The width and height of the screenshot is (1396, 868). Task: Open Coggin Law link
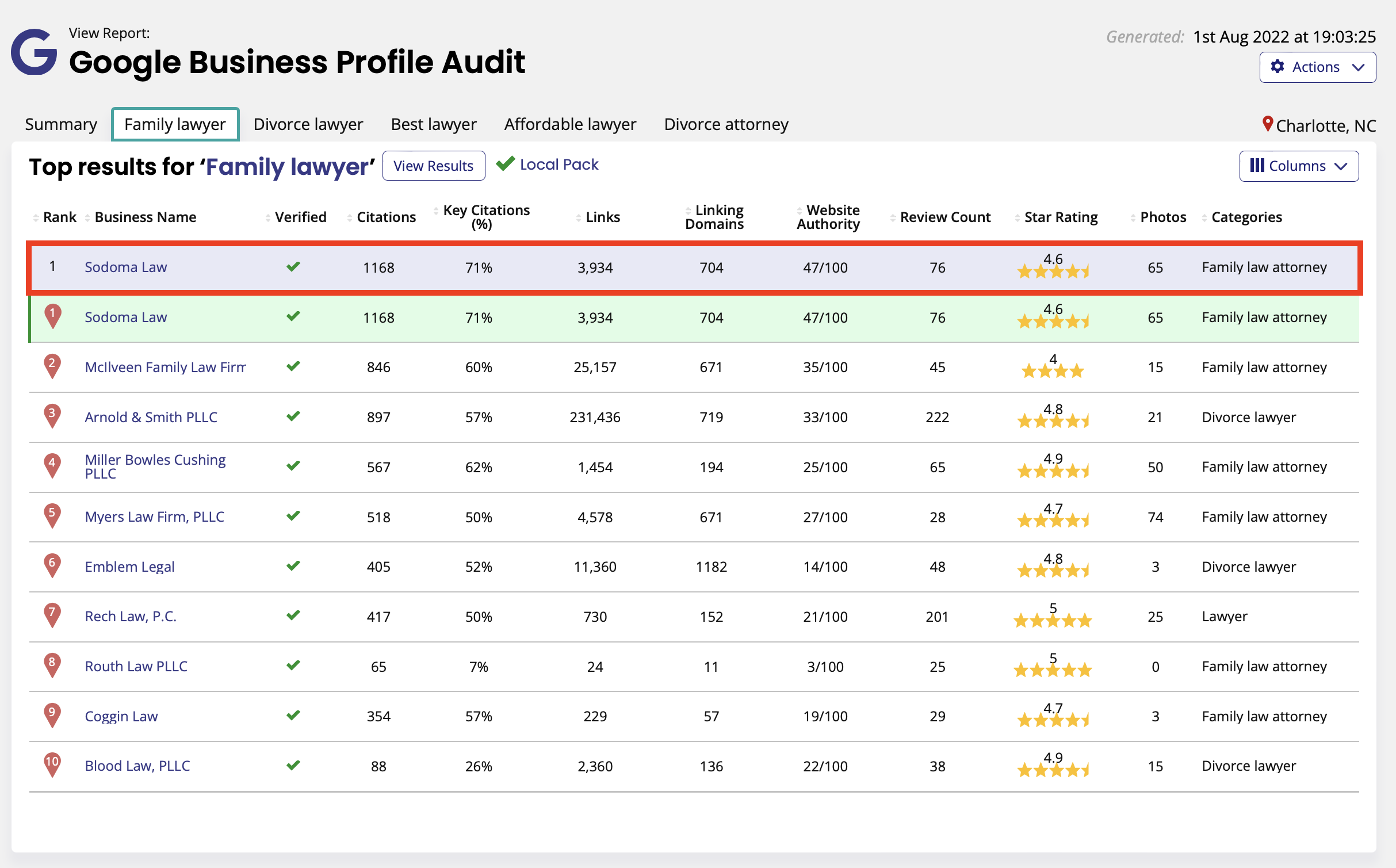[x=121, y=717]
